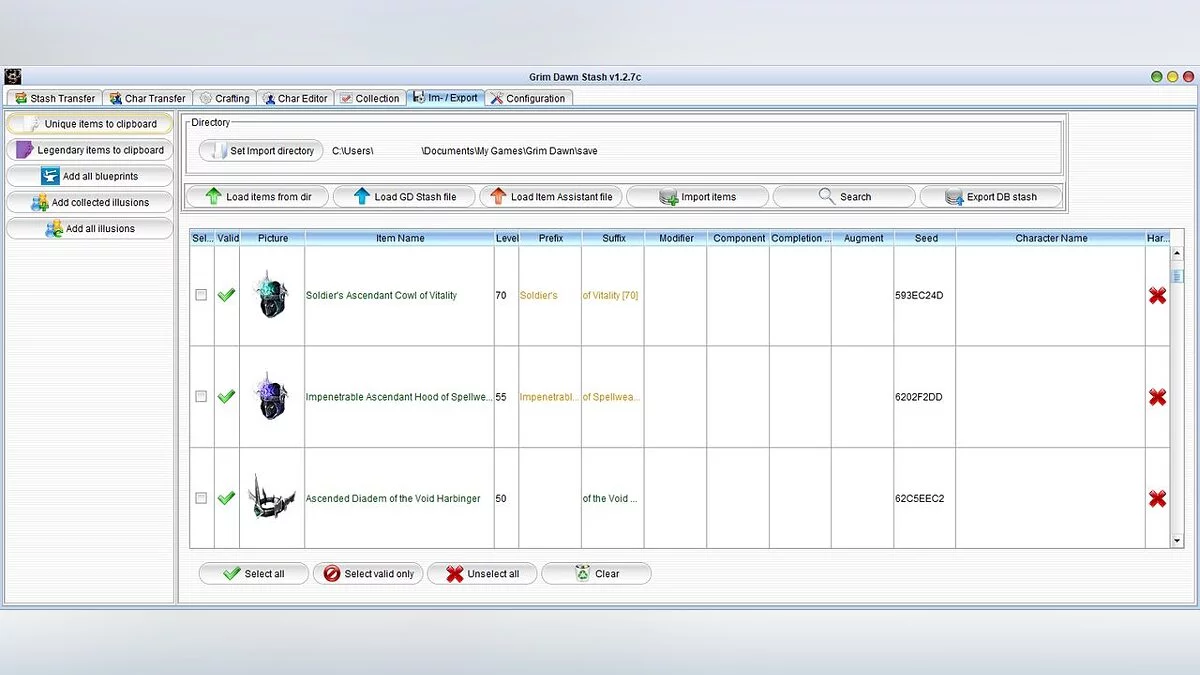Click the Valid column header
This screenshot has height=675, width=1200.
227,238
